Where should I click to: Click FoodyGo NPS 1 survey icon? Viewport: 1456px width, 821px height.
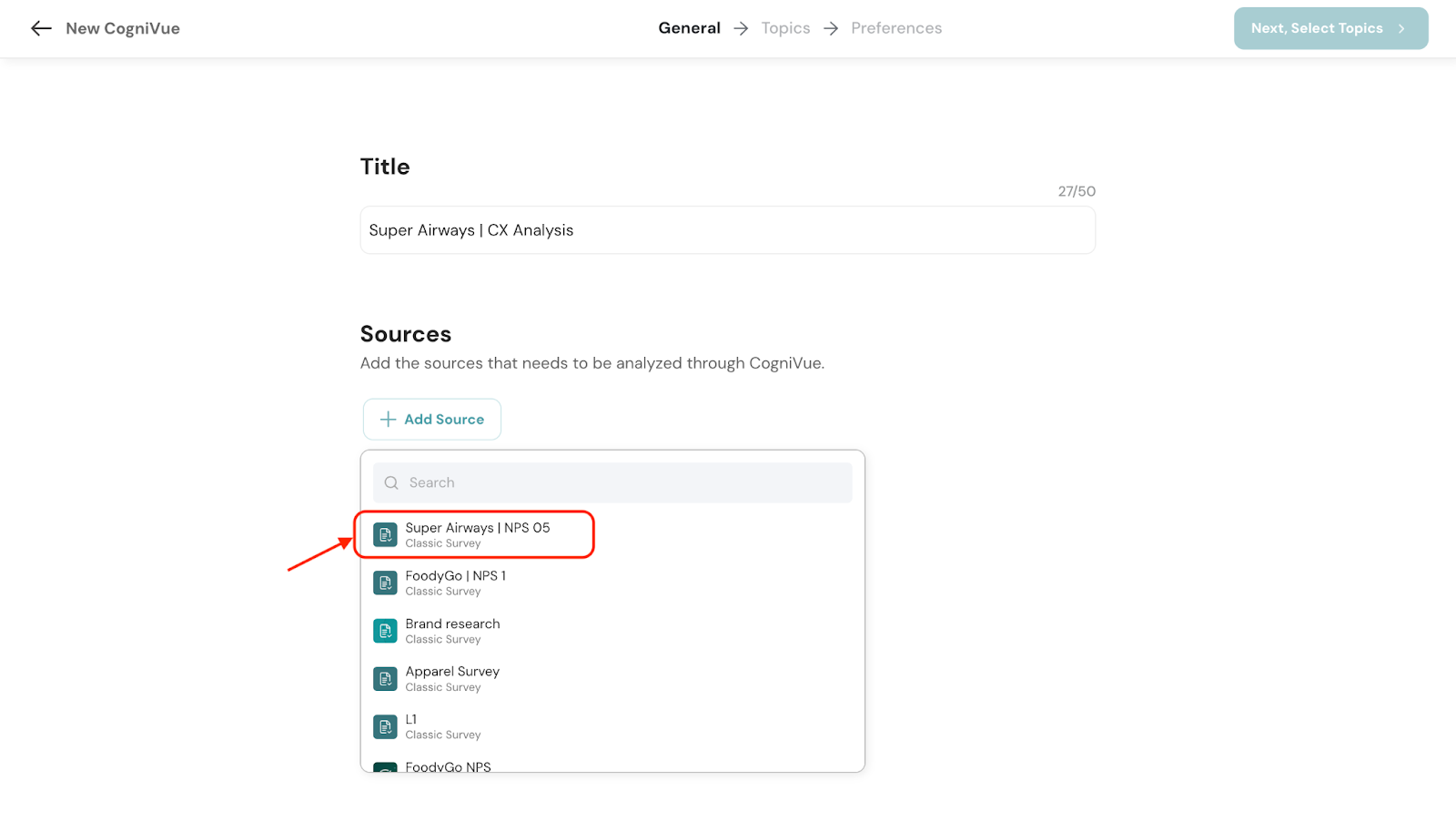[x=385, y=583]
